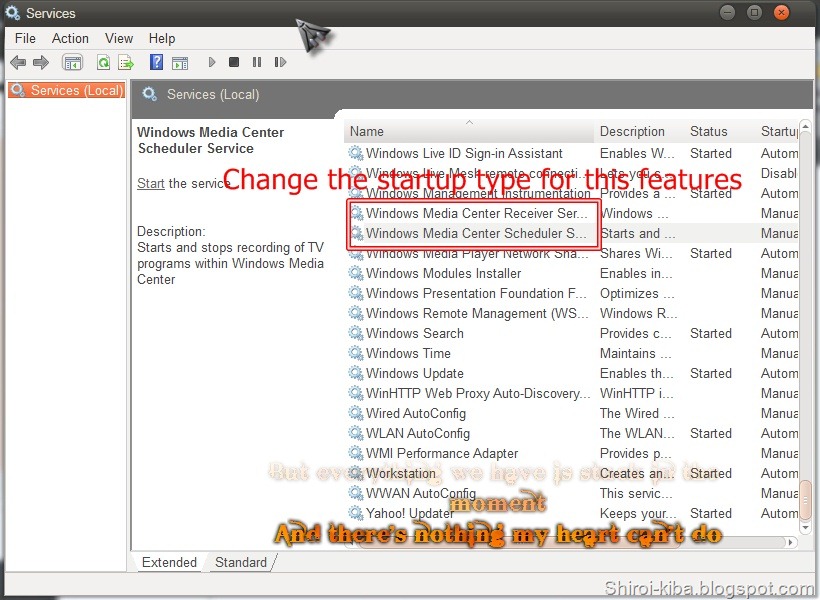The image size is (820, 600).
Task: Click the horizontal scrollbar right arrow
Action: click(x=791, y=542)
